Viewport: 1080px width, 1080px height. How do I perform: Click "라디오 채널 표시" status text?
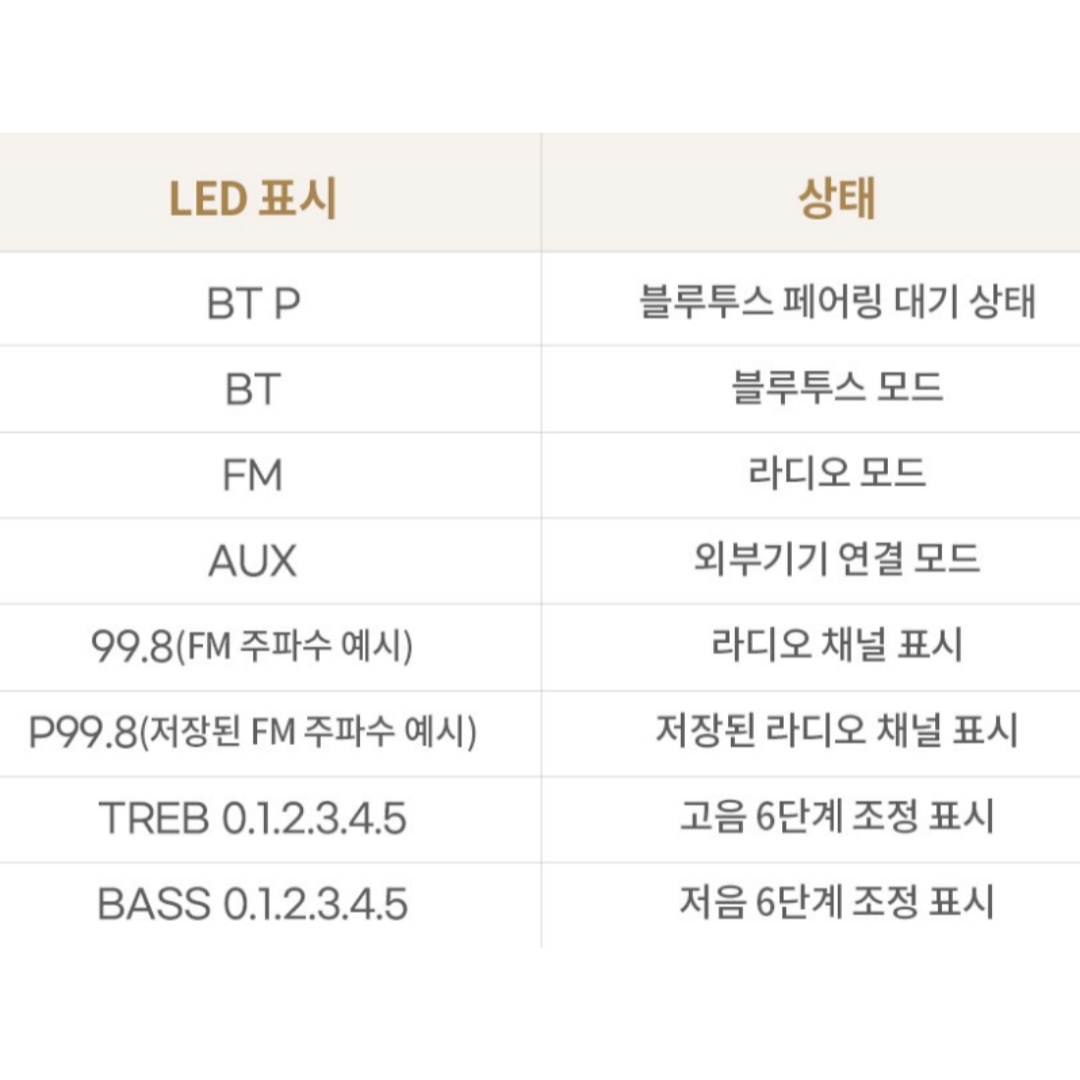click(x=836, y=645)
